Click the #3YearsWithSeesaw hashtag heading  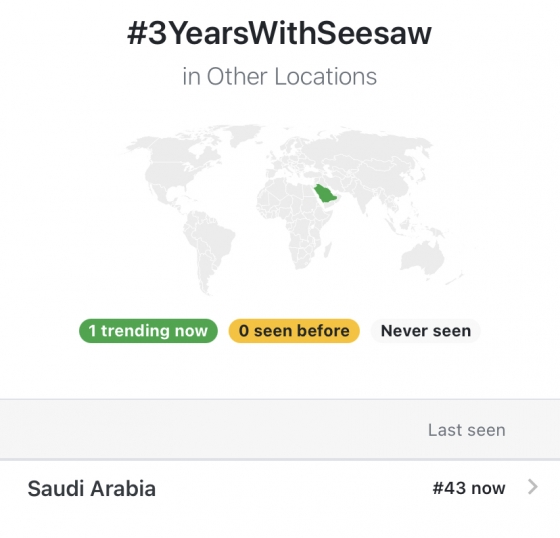click(279, 33)
